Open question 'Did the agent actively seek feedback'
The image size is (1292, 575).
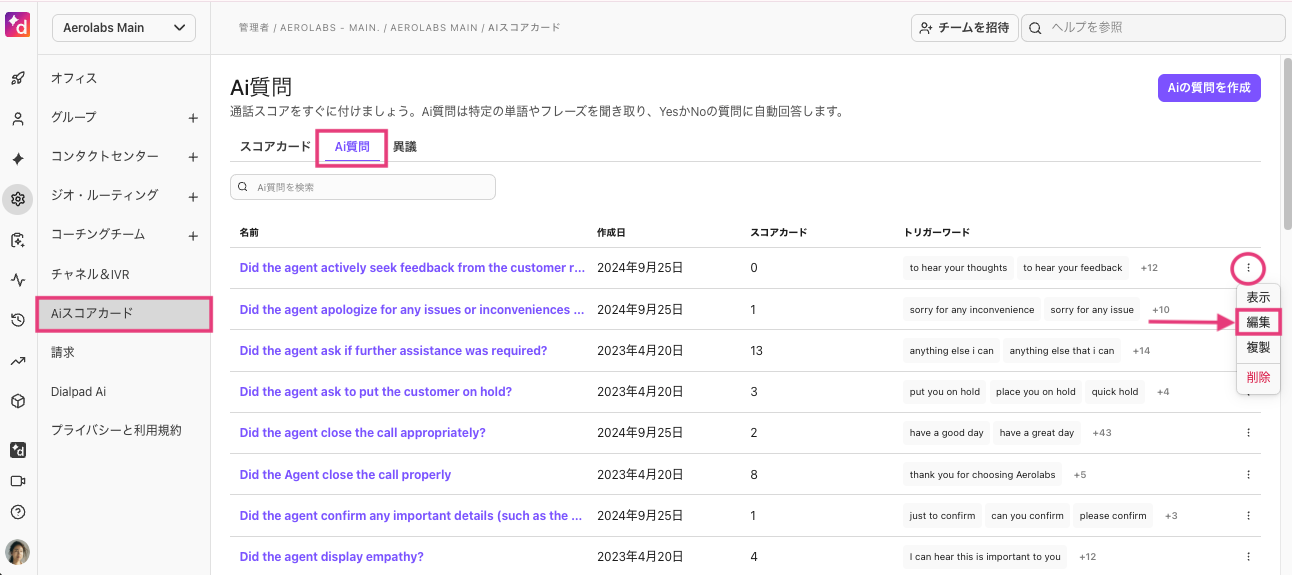412,268
